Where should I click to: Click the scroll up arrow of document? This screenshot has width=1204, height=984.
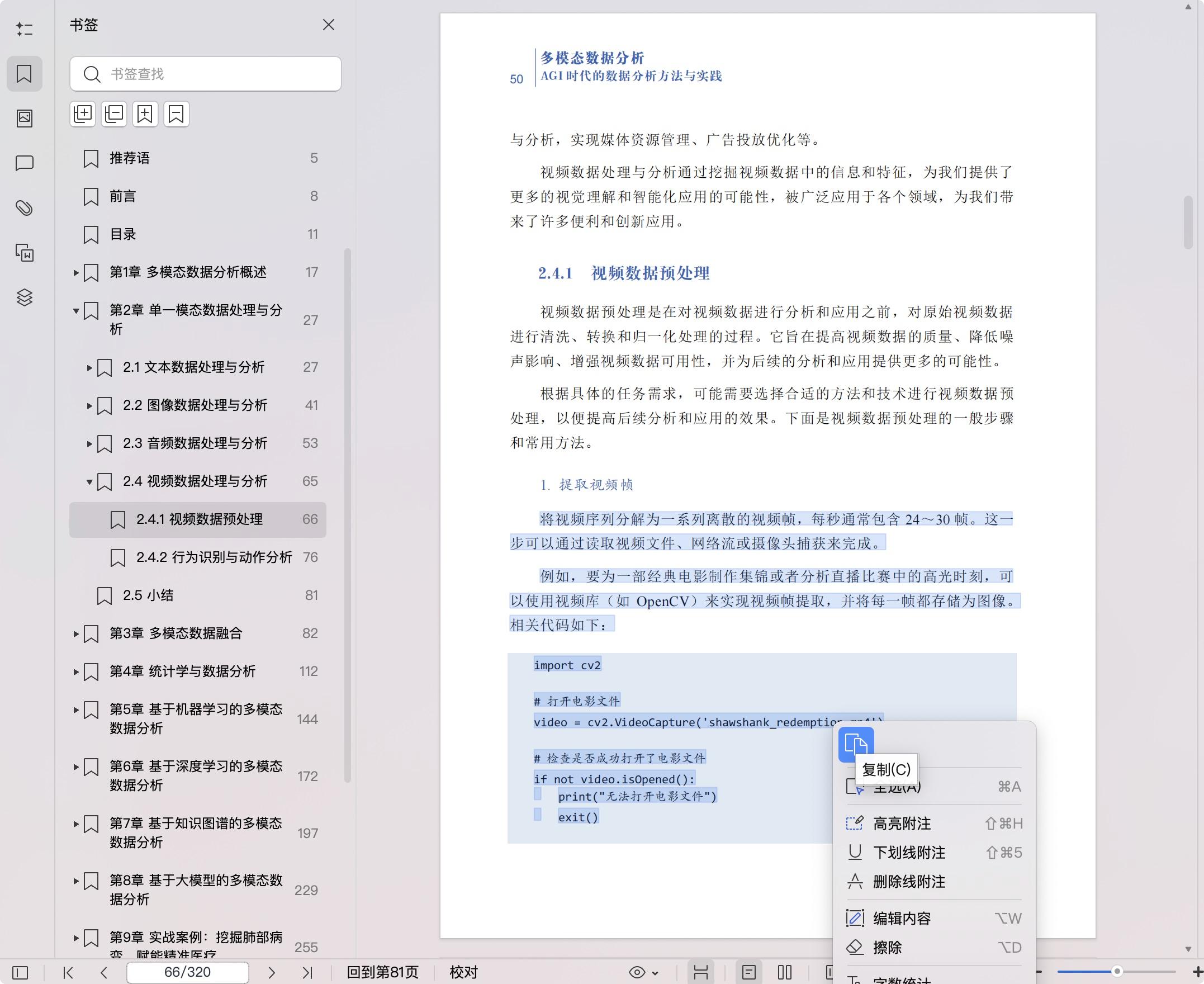(1188, 7)
